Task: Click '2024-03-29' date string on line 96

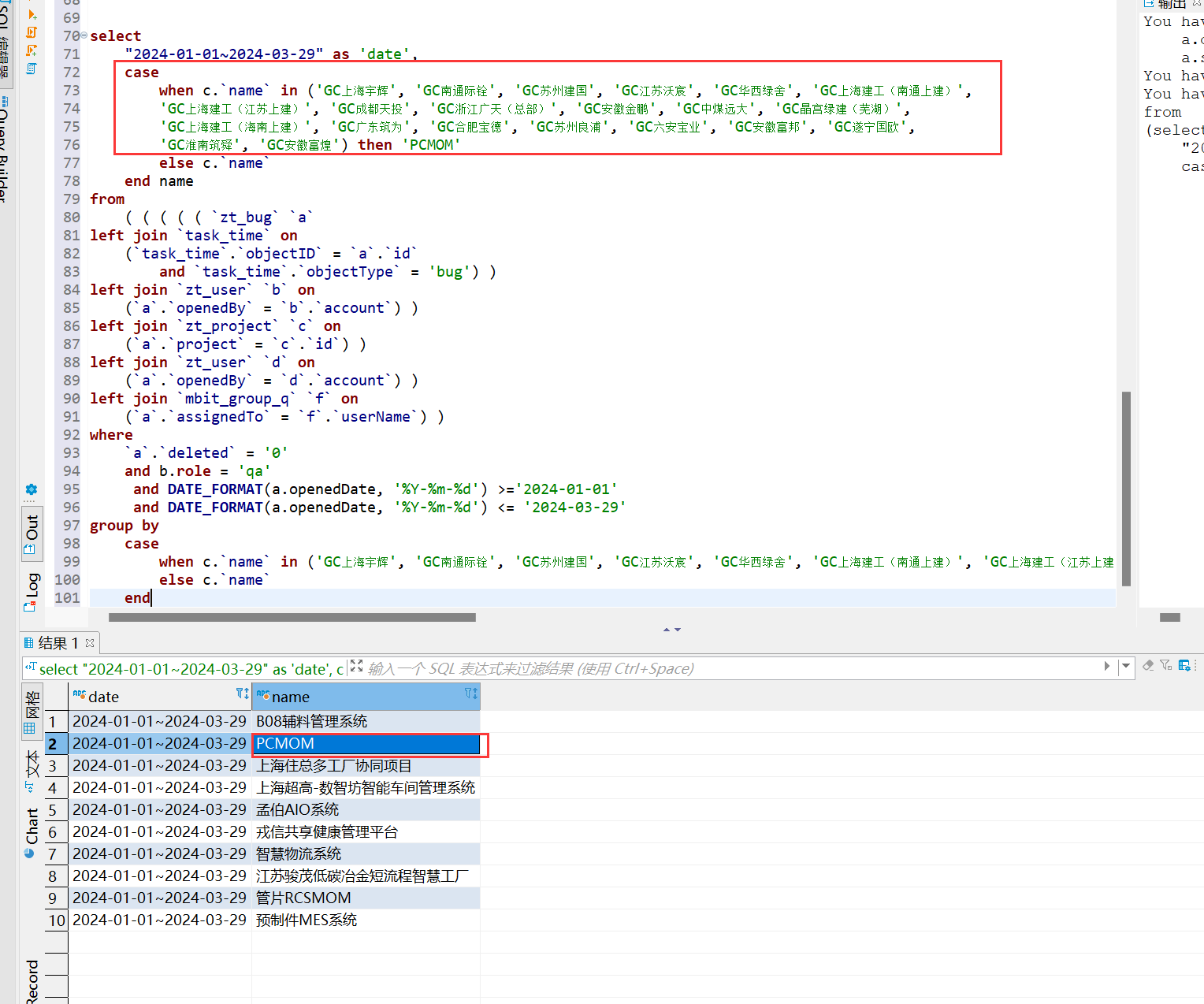Action: coord(575,508)
